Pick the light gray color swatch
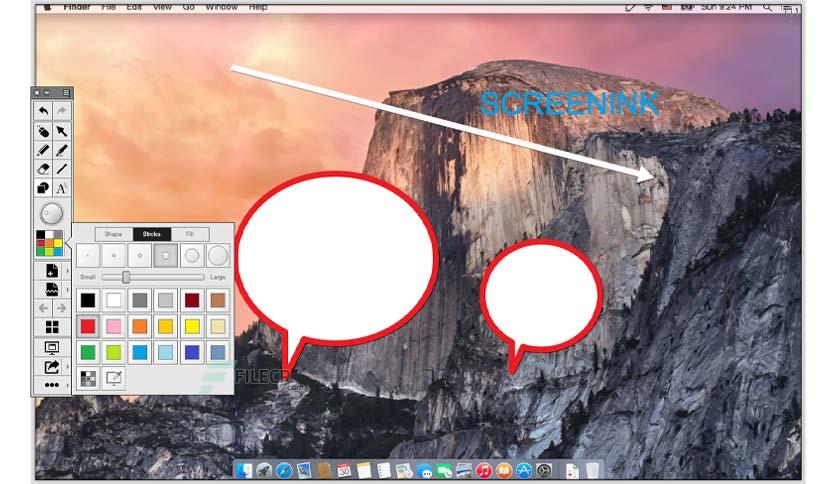Screen dimensions: 836x484 (166, 300)
